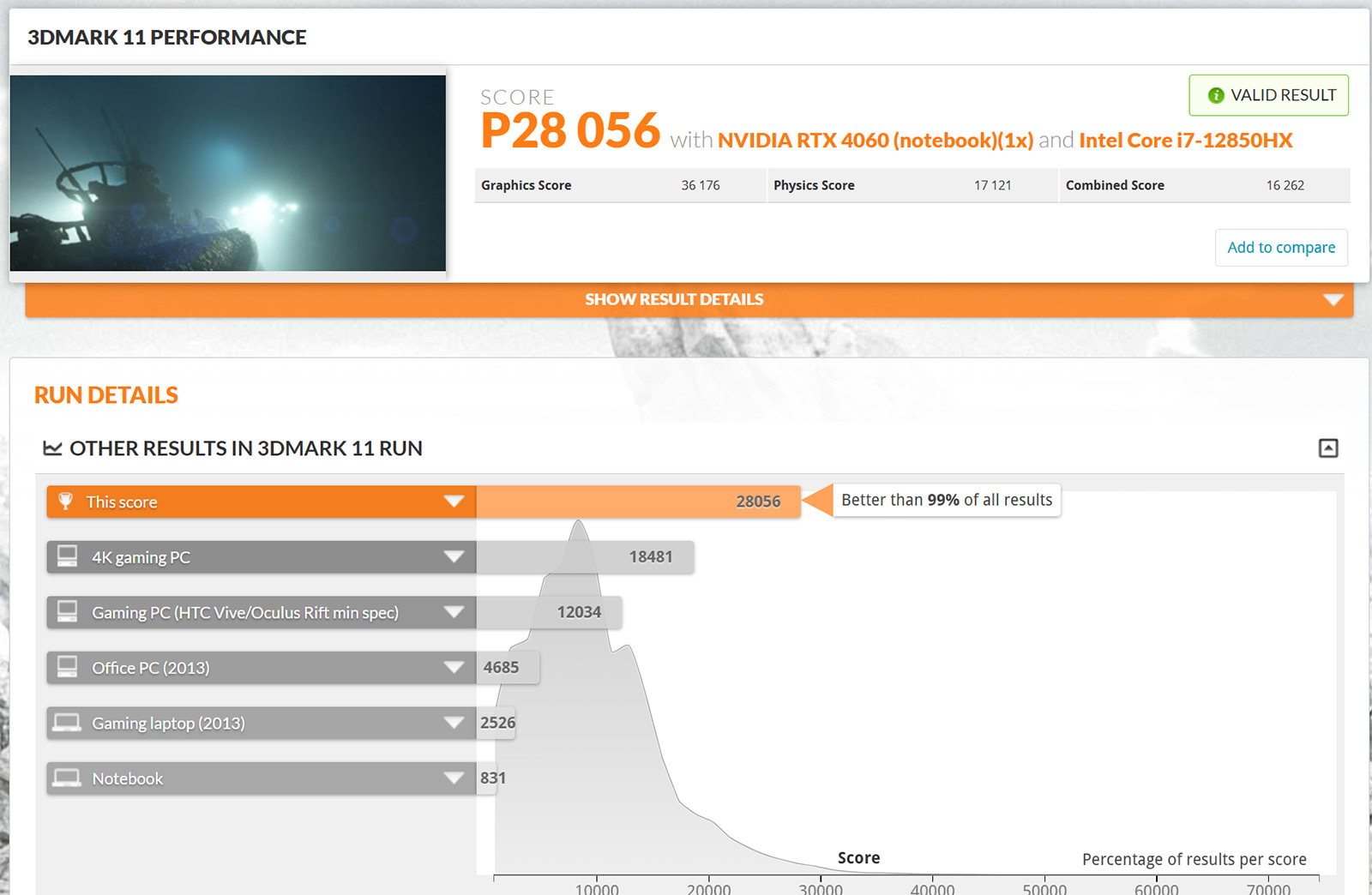Viewport: 1372px width, 895px height.
Task: Click the desktop icon beside Gaming PC HTC Vive
Action: point(67,611)
